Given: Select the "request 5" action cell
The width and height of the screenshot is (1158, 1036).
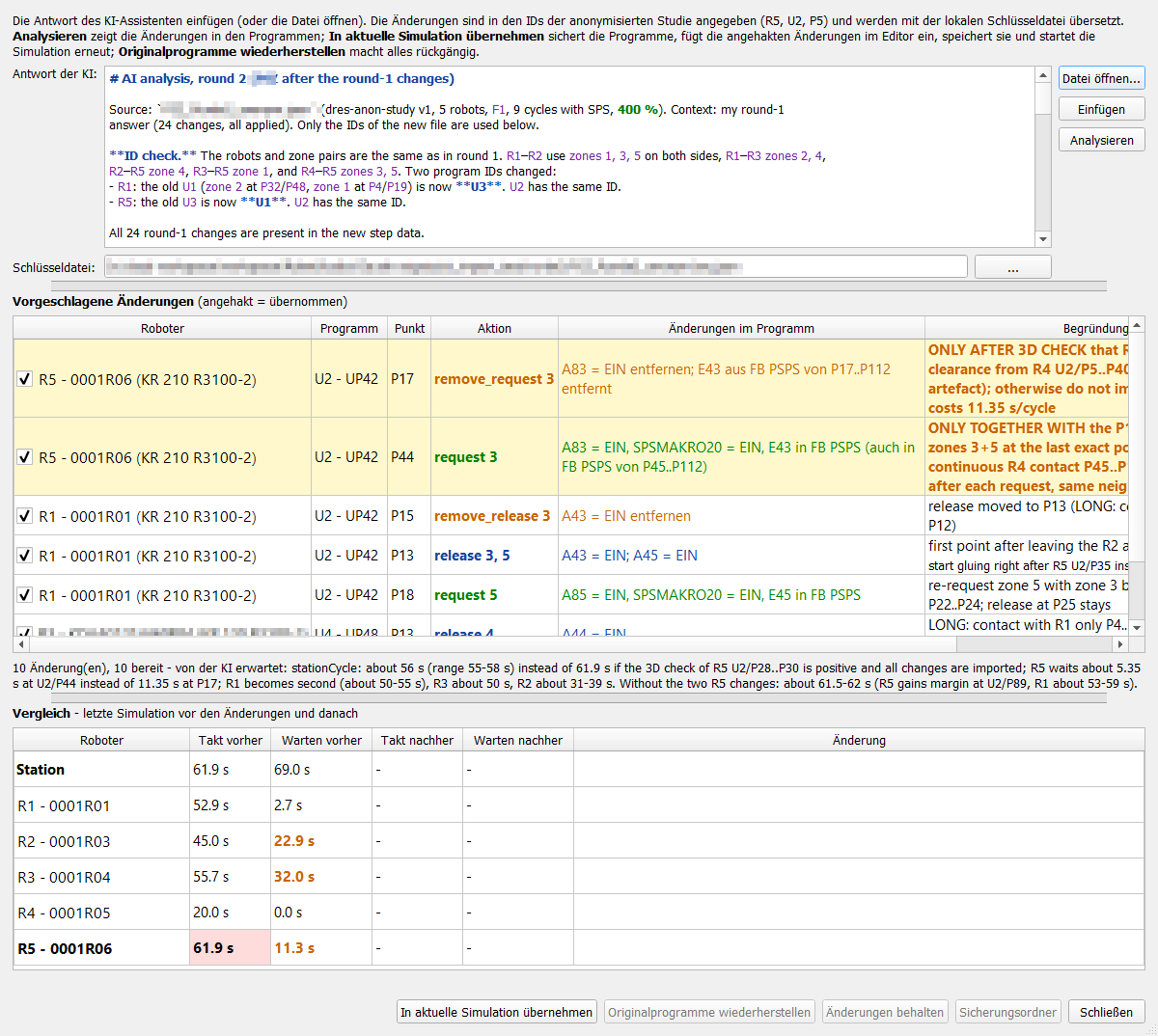Looking at the screenshot, I should coord(494,595).
